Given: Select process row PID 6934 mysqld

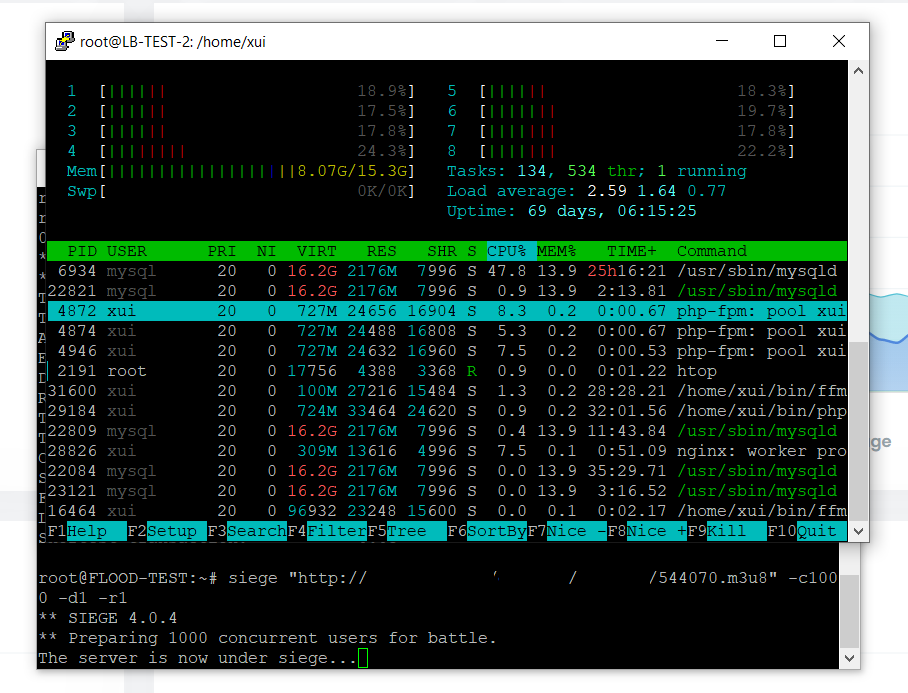Looking at the screenshot, I should click(446, 271).
